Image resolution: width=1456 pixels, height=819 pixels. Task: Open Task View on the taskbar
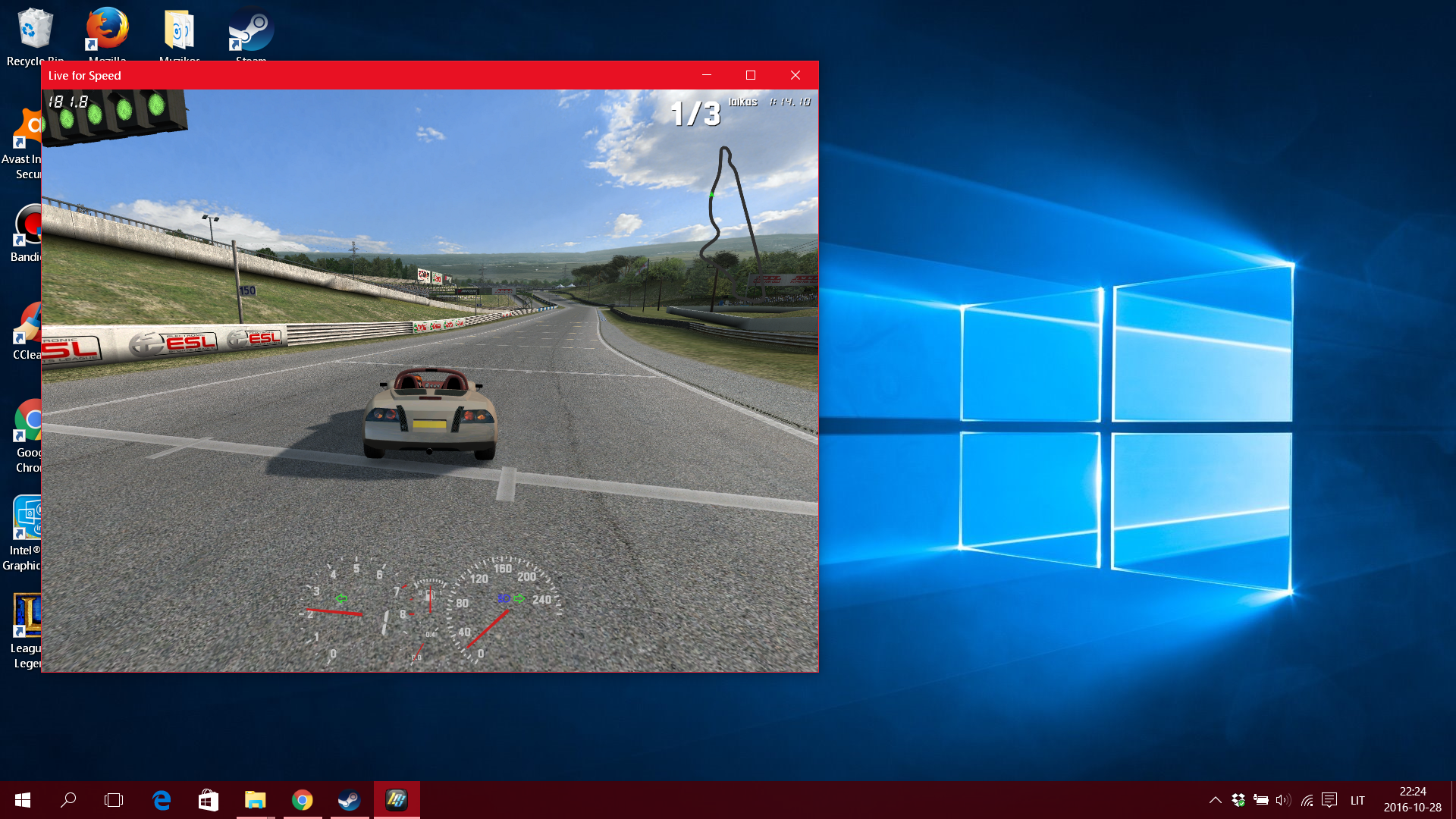coord(114,800)
